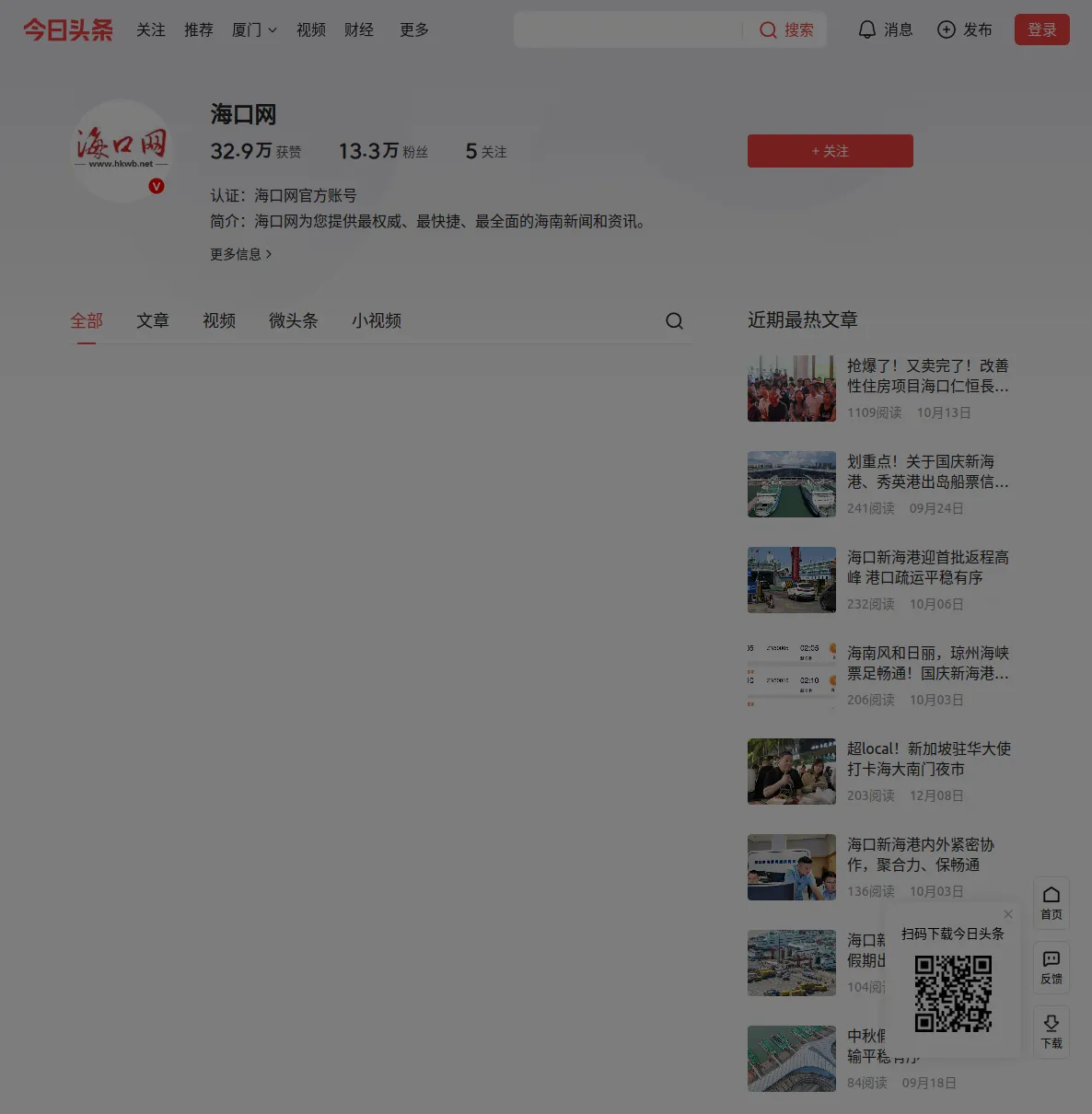Expand the 厦门 city dropdown
The height and width of the screenshot is (1114, 1092).
[x=254, y=30]
